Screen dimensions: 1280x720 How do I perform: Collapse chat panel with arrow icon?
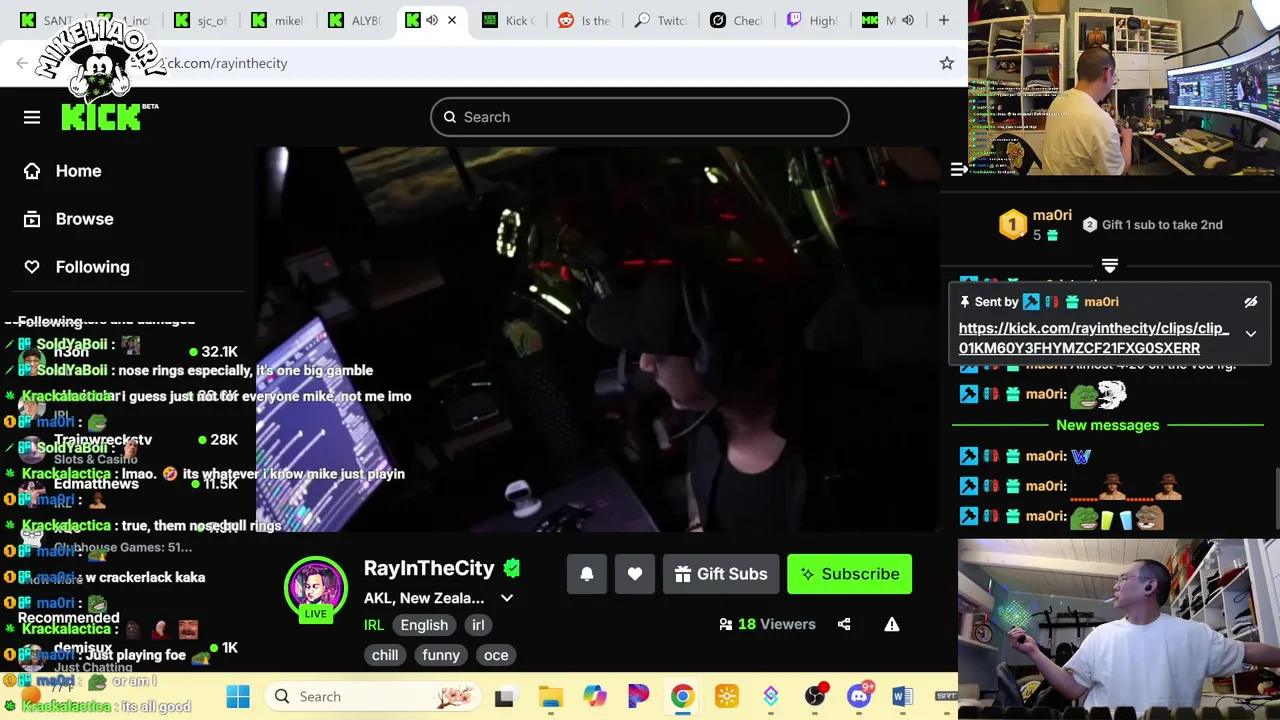[x=959, y=170]
